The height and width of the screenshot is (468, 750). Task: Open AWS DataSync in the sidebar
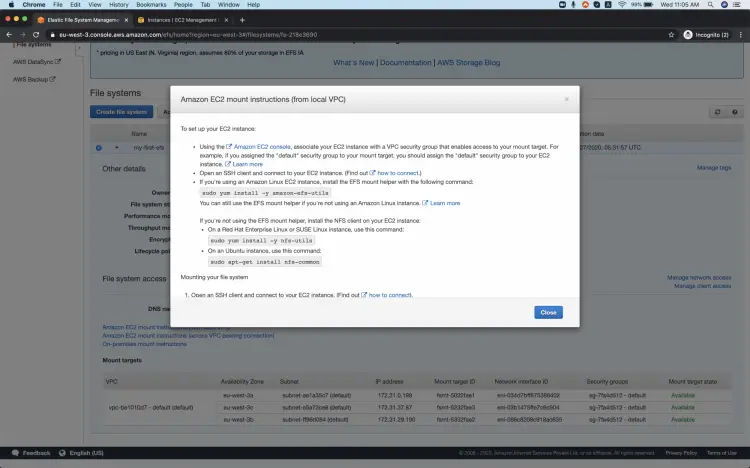(37, 62)
